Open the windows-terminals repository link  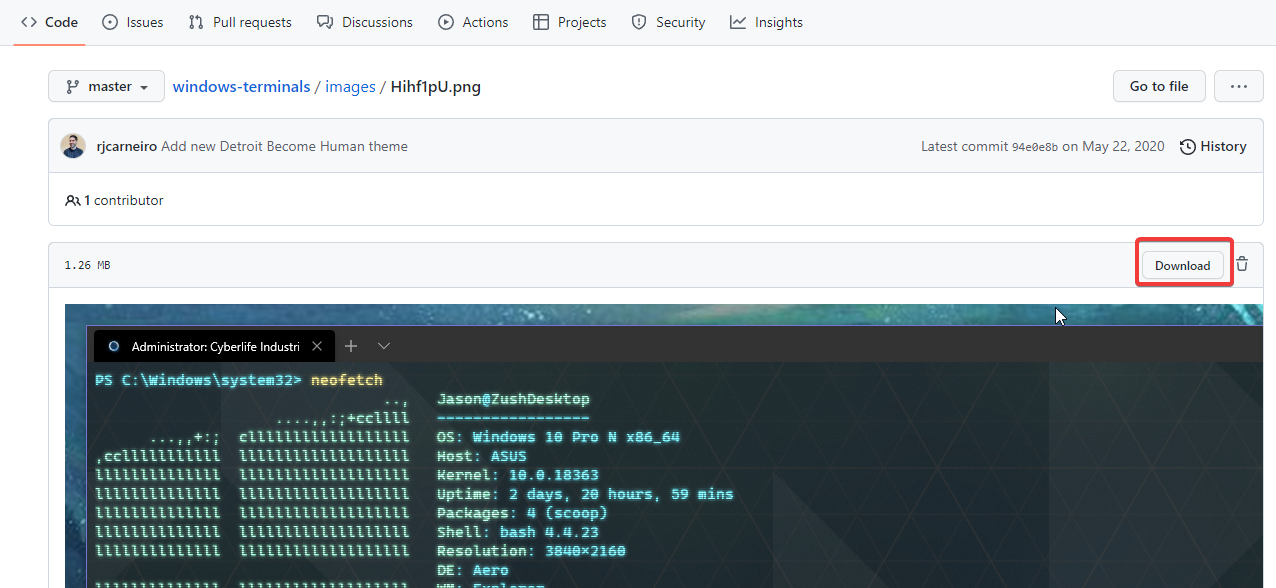[241, 86]
